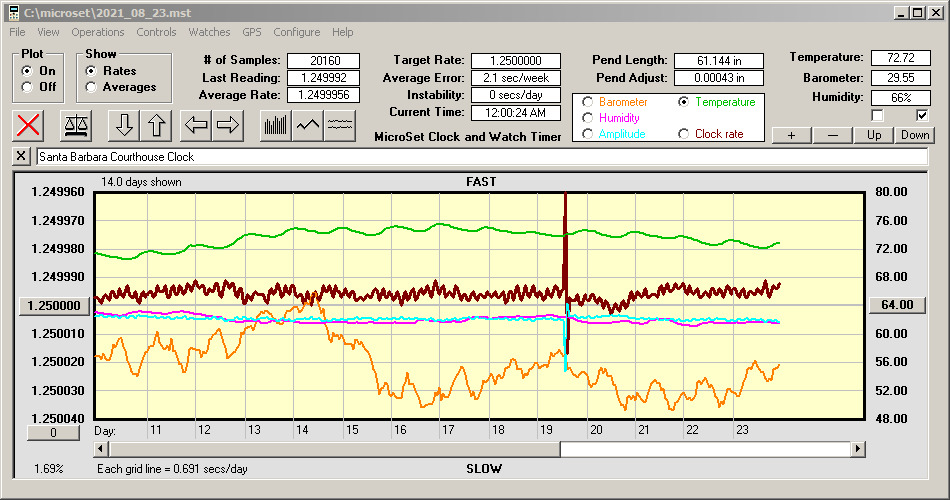Set Plot to Off

[x=27, y=87]
